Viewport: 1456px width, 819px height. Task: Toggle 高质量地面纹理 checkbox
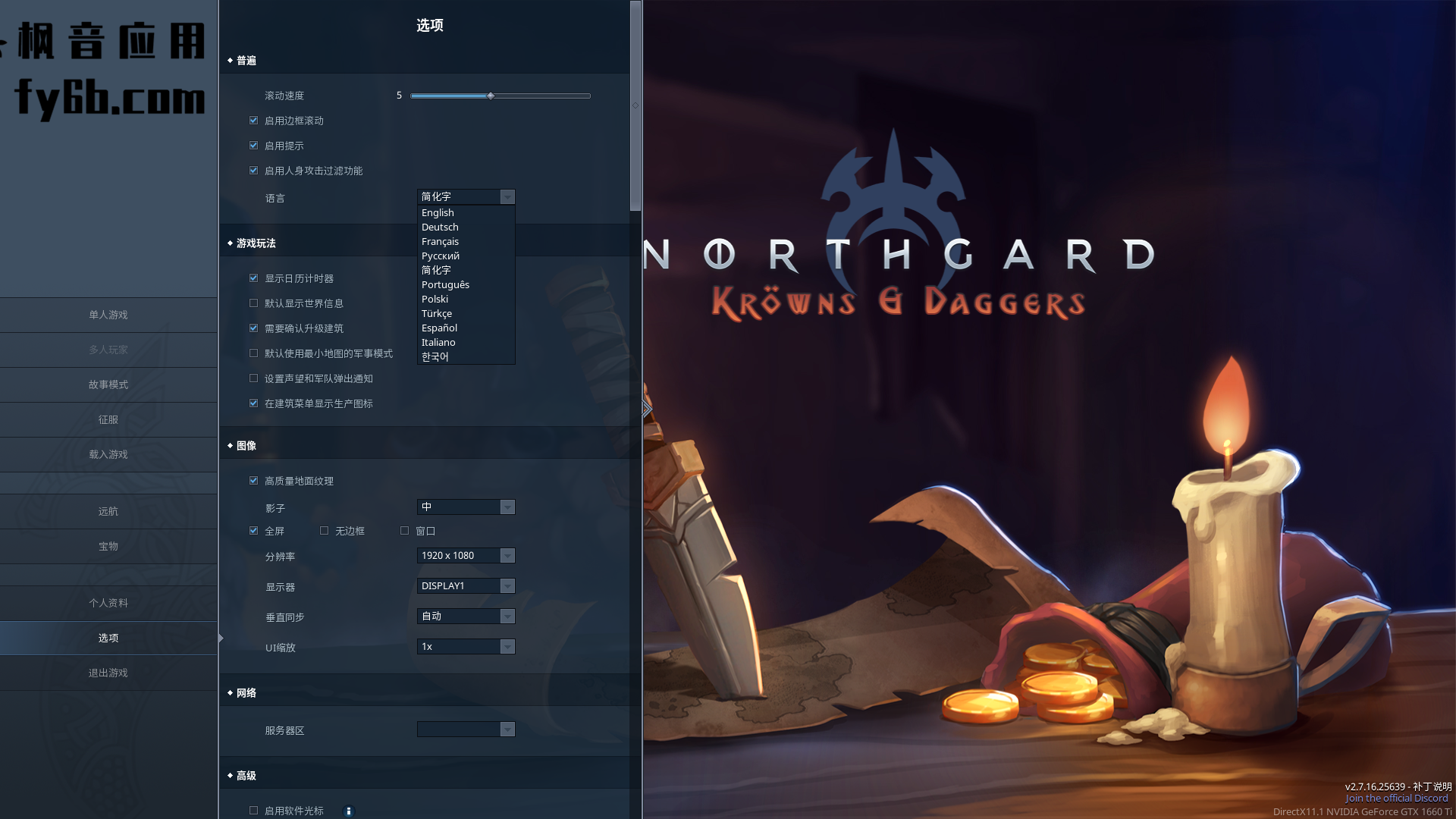pyautogui.click(x=254, y=481)
